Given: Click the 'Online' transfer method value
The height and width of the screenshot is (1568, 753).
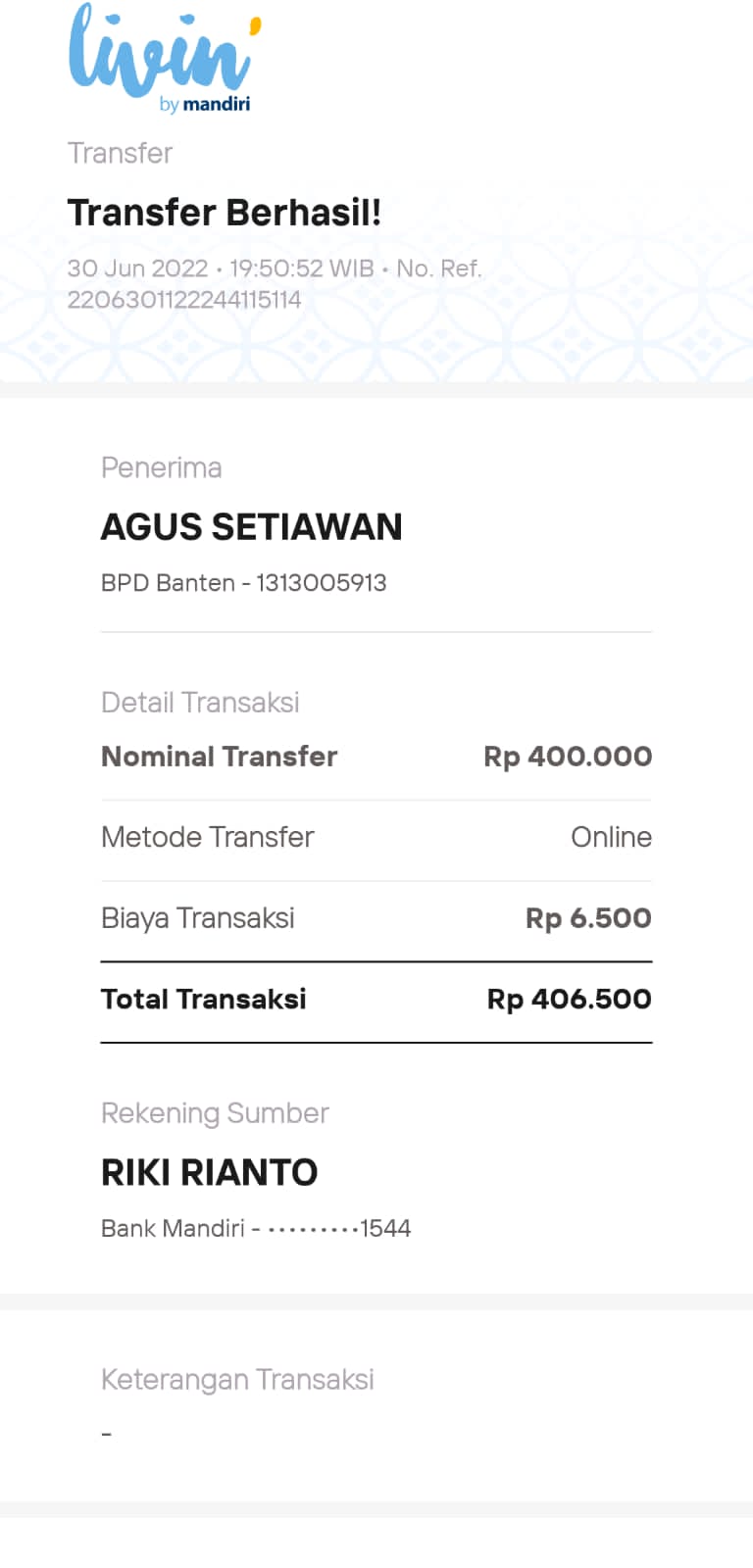Looking at the screenshot, I should click(x=611, y=837).
